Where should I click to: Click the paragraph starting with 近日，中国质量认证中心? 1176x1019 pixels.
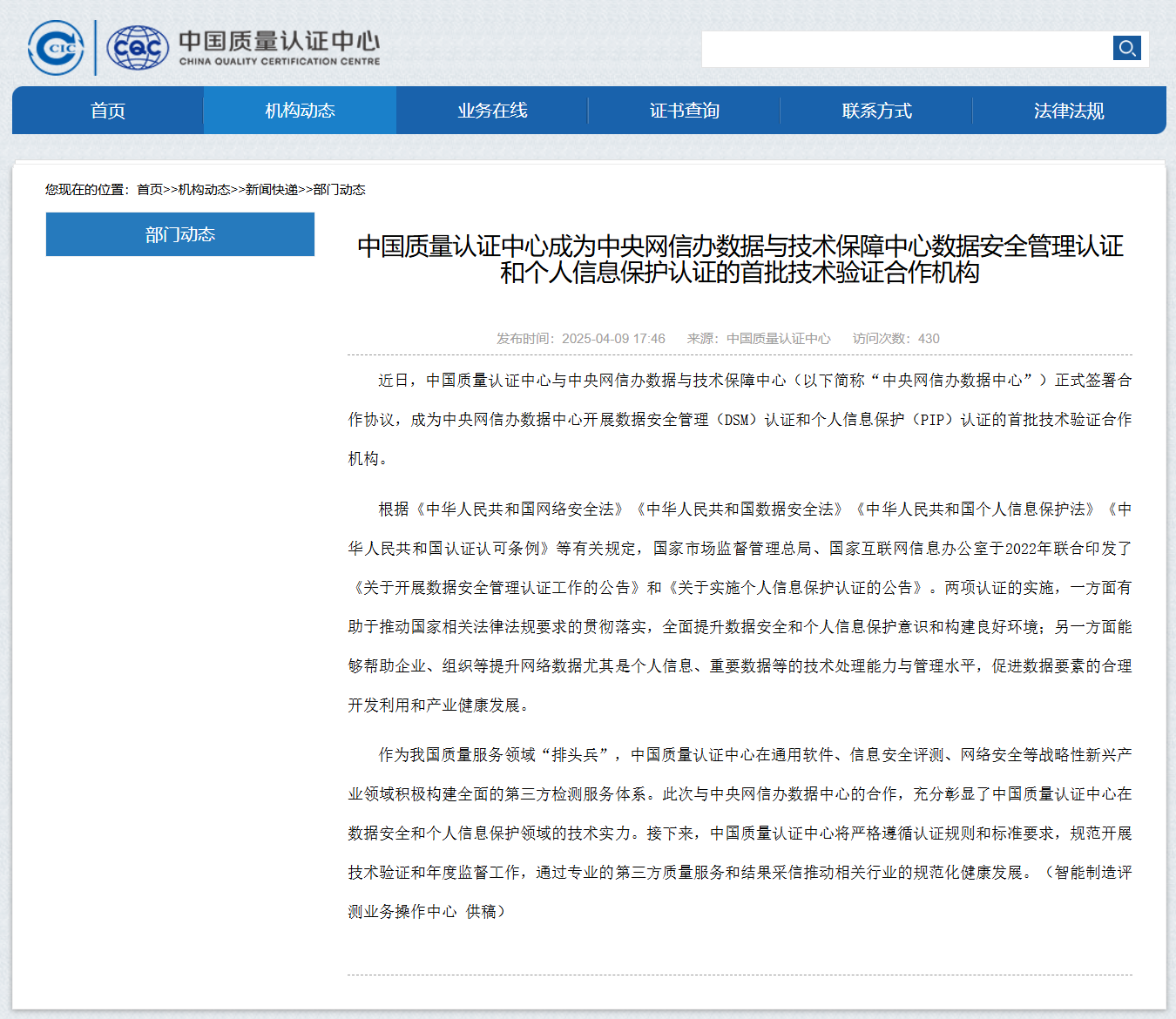(x=740, y=419)
